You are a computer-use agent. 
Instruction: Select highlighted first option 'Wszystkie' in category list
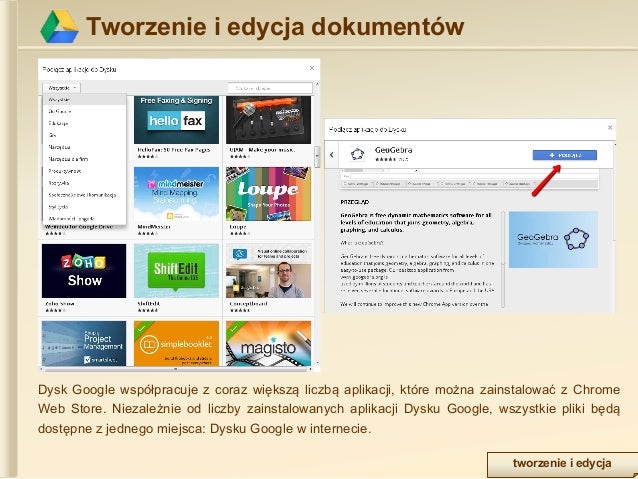point(84,99)
